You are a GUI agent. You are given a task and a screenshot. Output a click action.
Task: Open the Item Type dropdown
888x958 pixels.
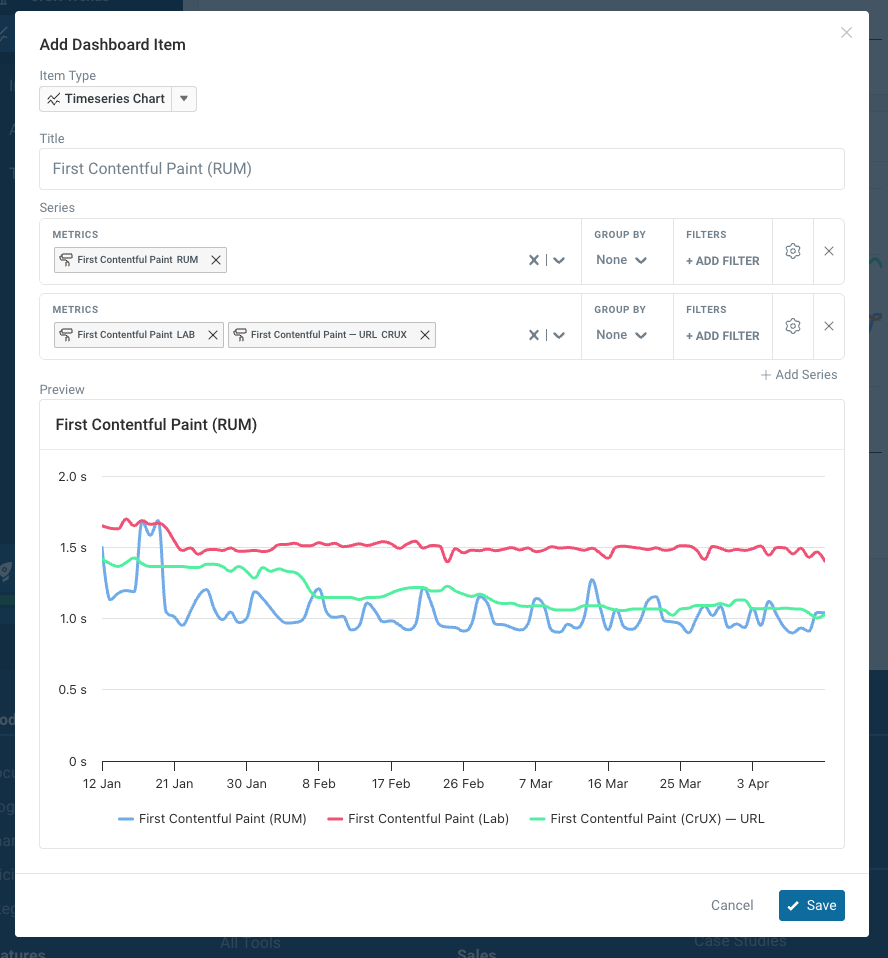(x=184, y=98)
